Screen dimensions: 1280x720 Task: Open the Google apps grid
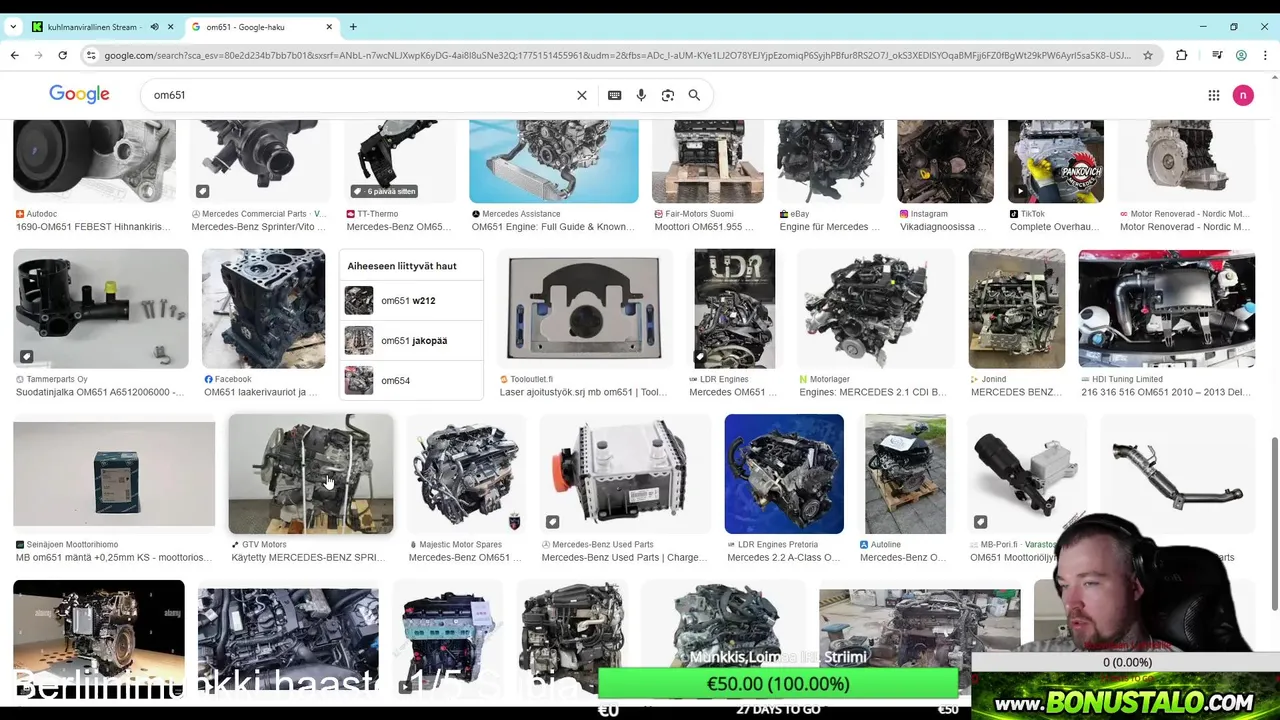click(1214, 95)
